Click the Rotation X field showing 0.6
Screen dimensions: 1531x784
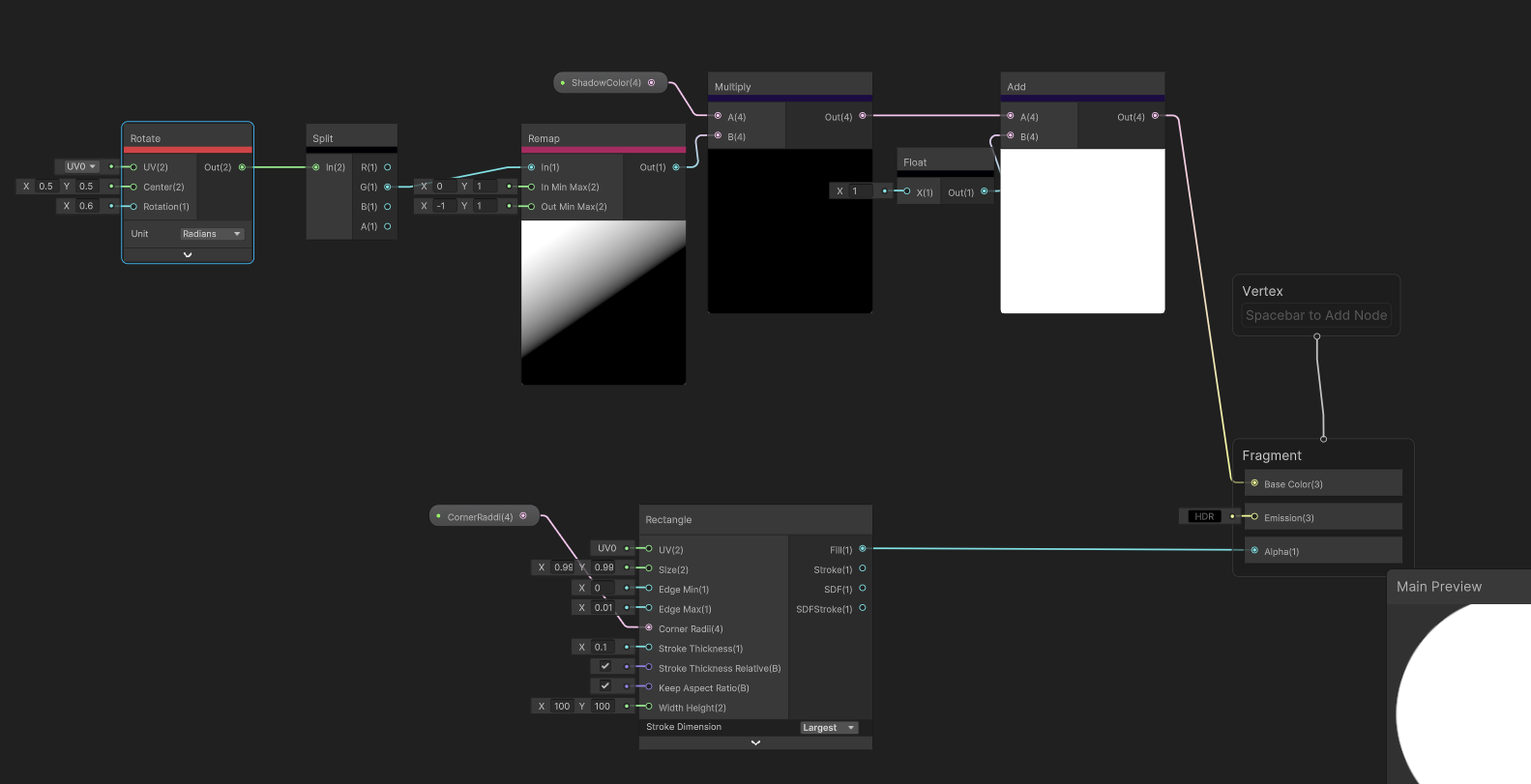click(87, 206)
